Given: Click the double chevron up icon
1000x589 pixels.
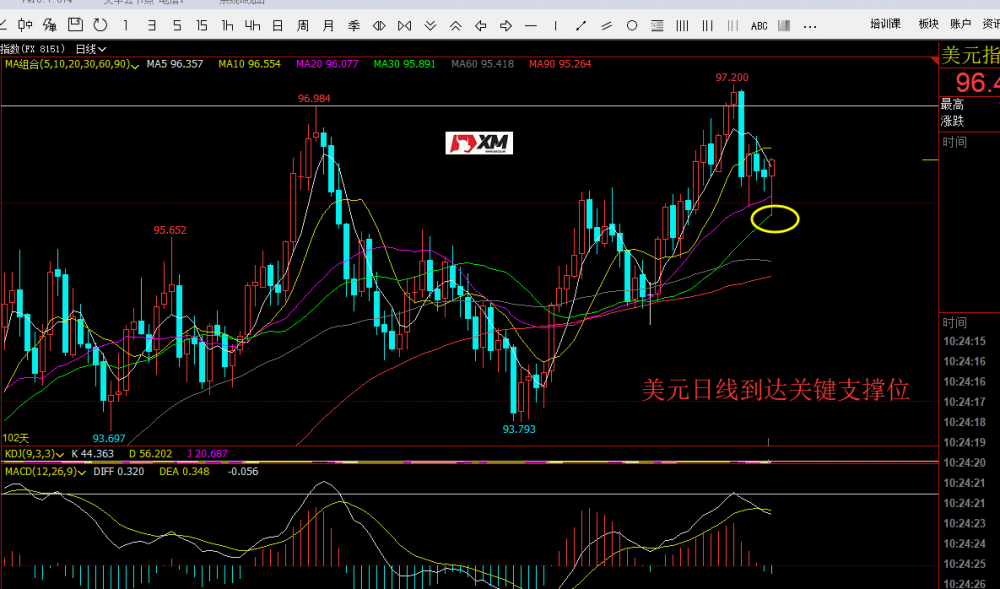Looking at the screenshot, I should coord(455,25).
